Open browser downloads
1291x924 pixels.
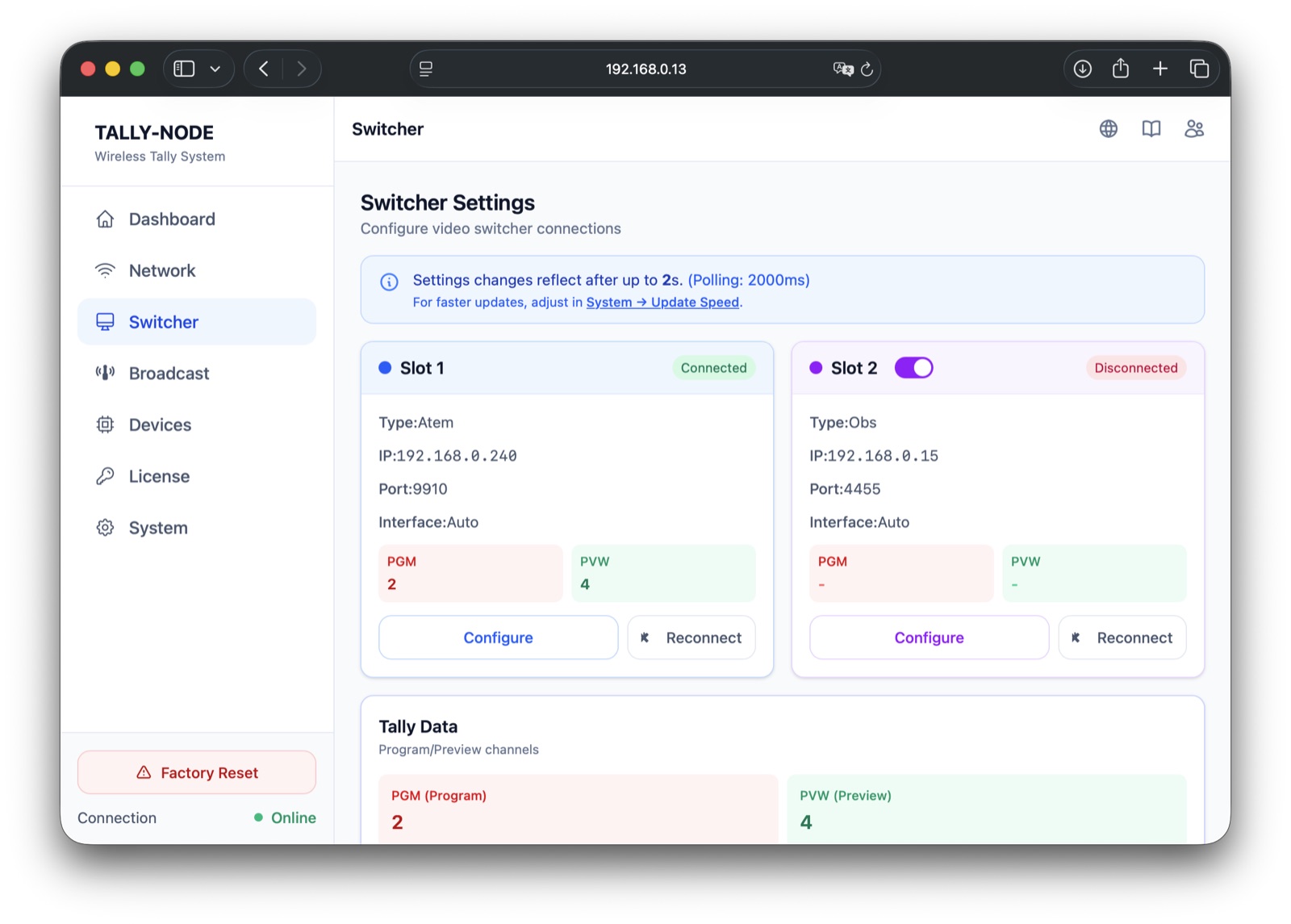coord(1083,69)
